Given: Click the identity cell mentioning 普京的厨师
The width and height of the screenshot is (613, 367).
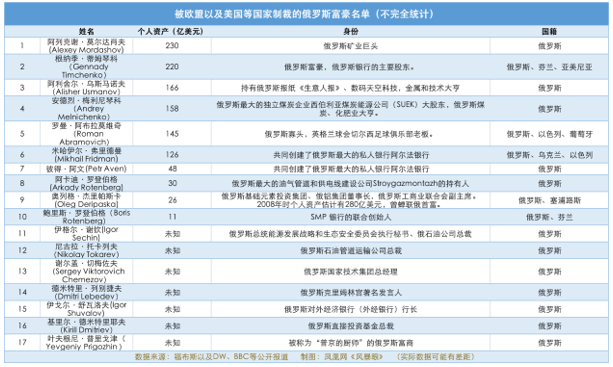Looking at the screenshot, I should coord(350,343).
